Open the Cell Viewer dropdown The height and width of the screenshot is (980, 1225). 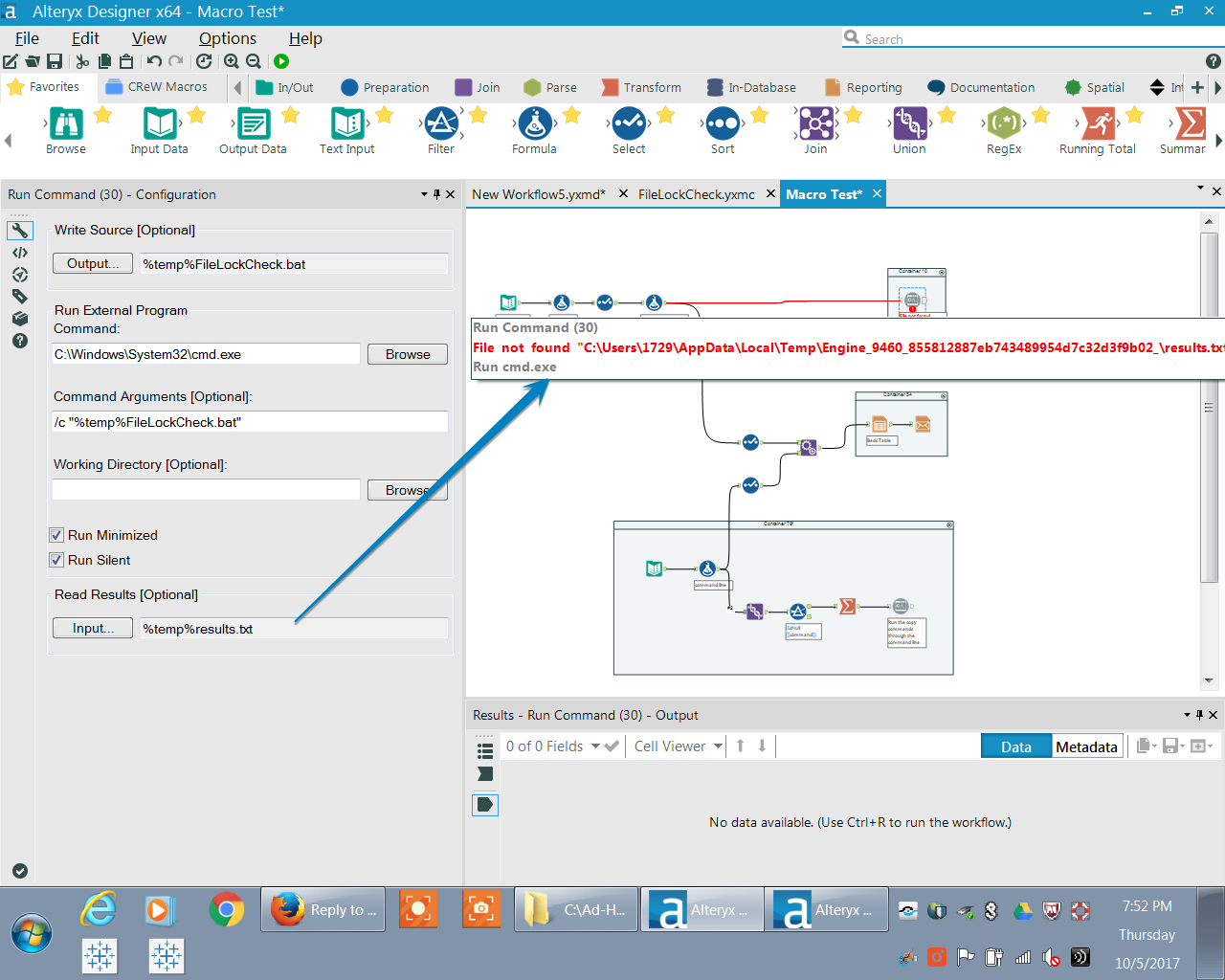(x=676, y=746)
